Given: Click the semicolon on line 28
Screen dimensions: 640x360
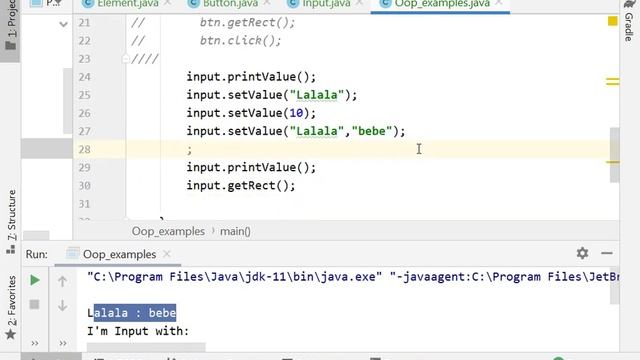Looking at the screenshot, I should 189,150.
